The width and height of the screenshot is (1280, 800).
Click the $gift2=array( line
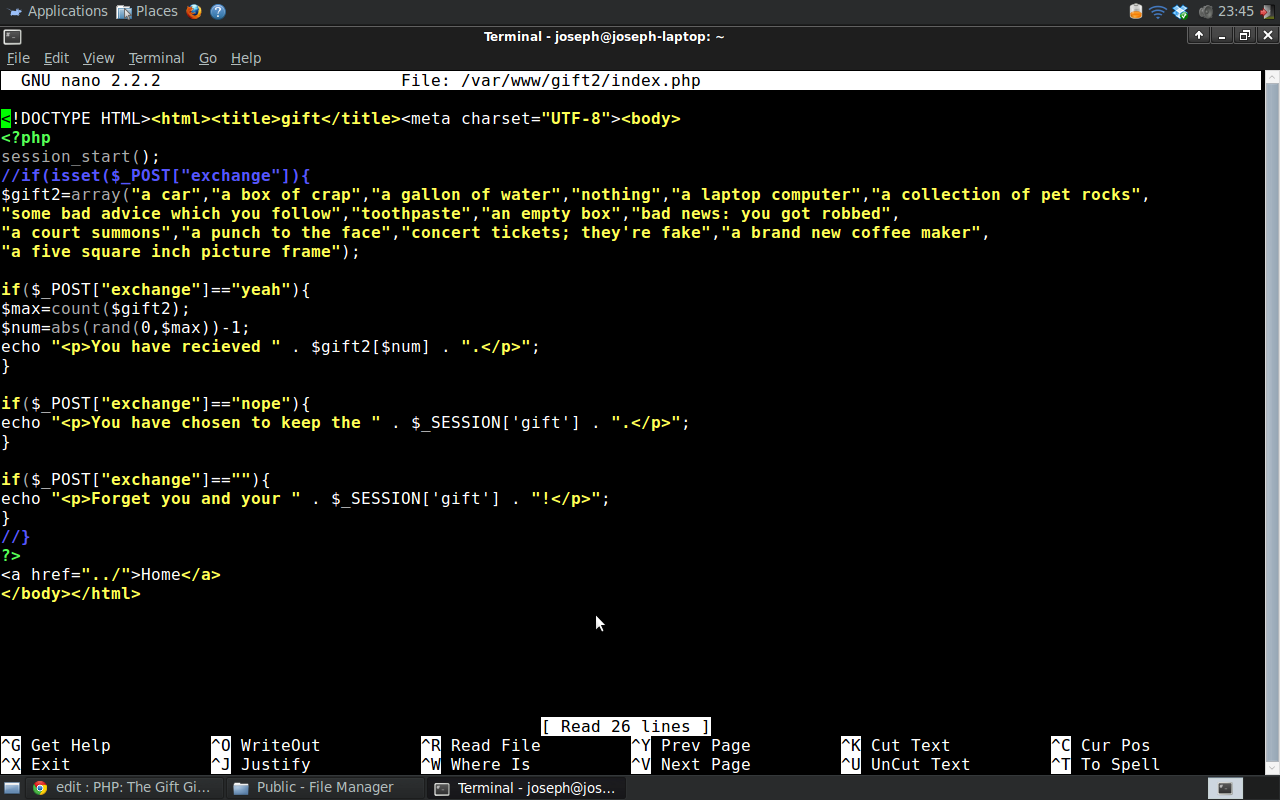coord(576,195)
